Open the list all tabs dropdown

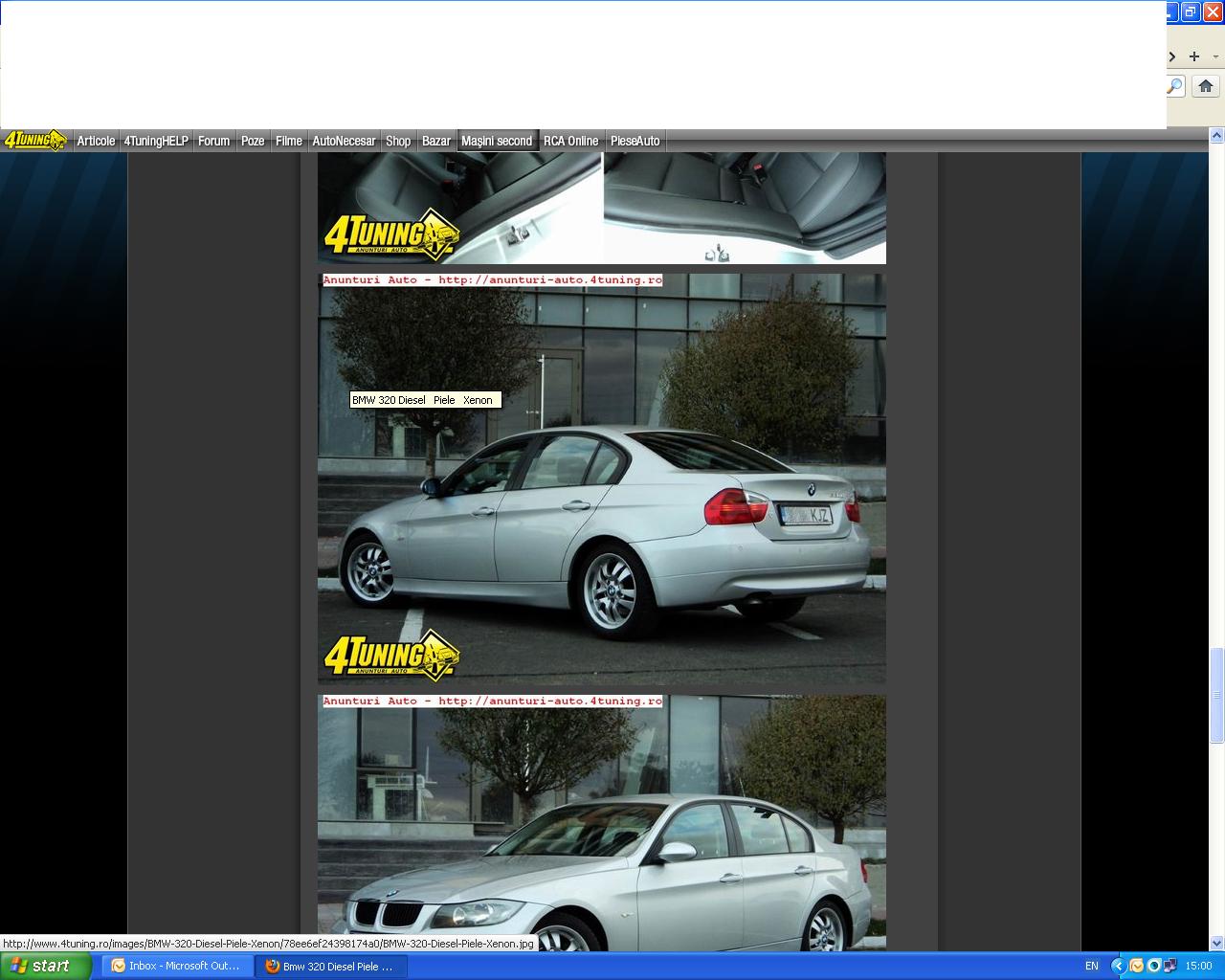click(x=1215, y=56)
